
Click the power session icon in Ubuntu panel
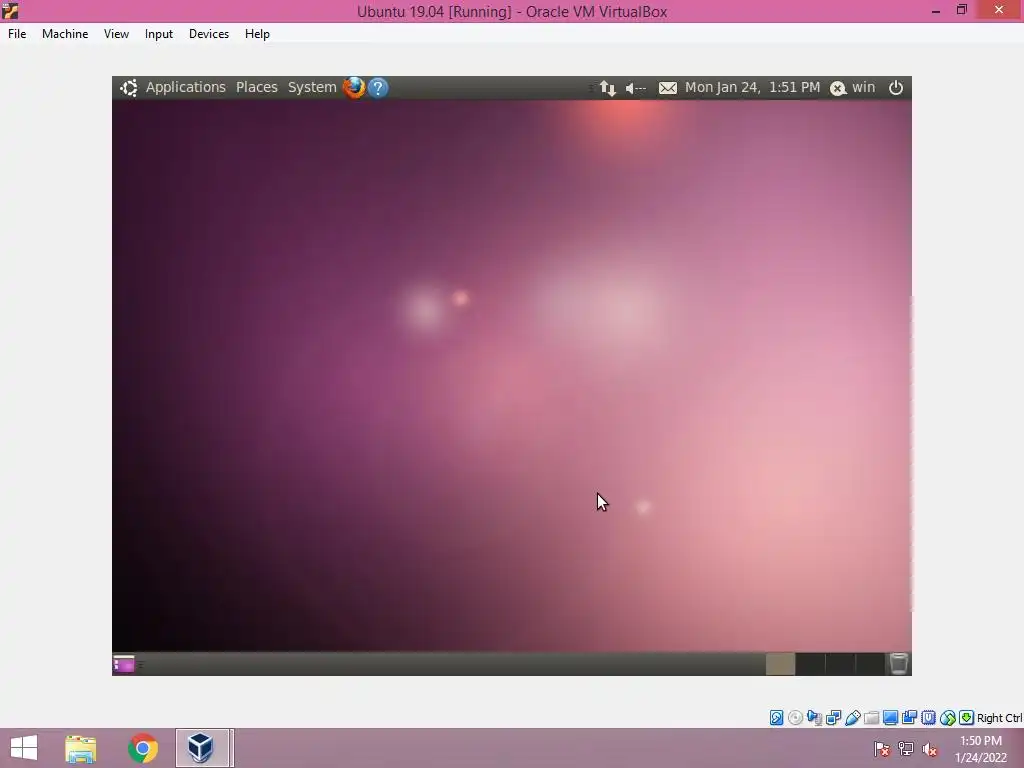pos(896,88)
